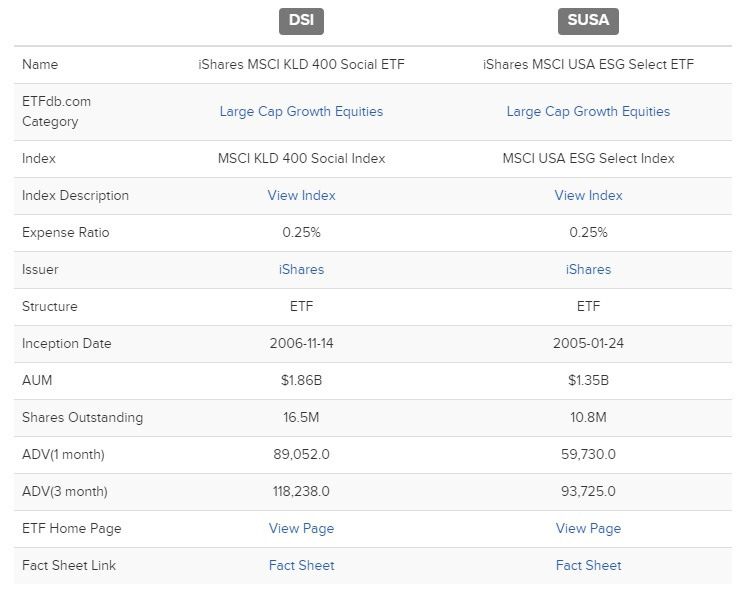
Task: Open the SUSA Fact Sheet
Action: pos(588,565)
